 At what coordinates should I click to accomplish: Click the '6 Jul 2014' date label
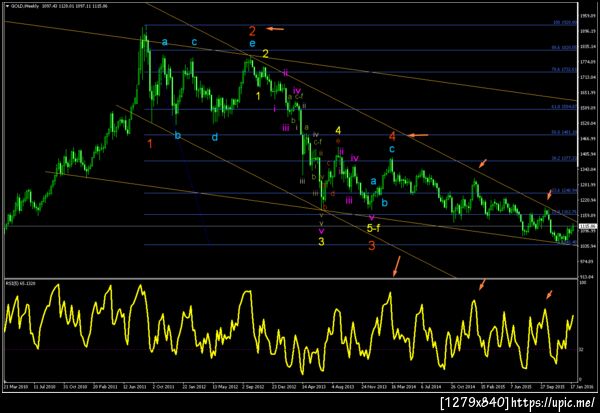click(431, 387)
